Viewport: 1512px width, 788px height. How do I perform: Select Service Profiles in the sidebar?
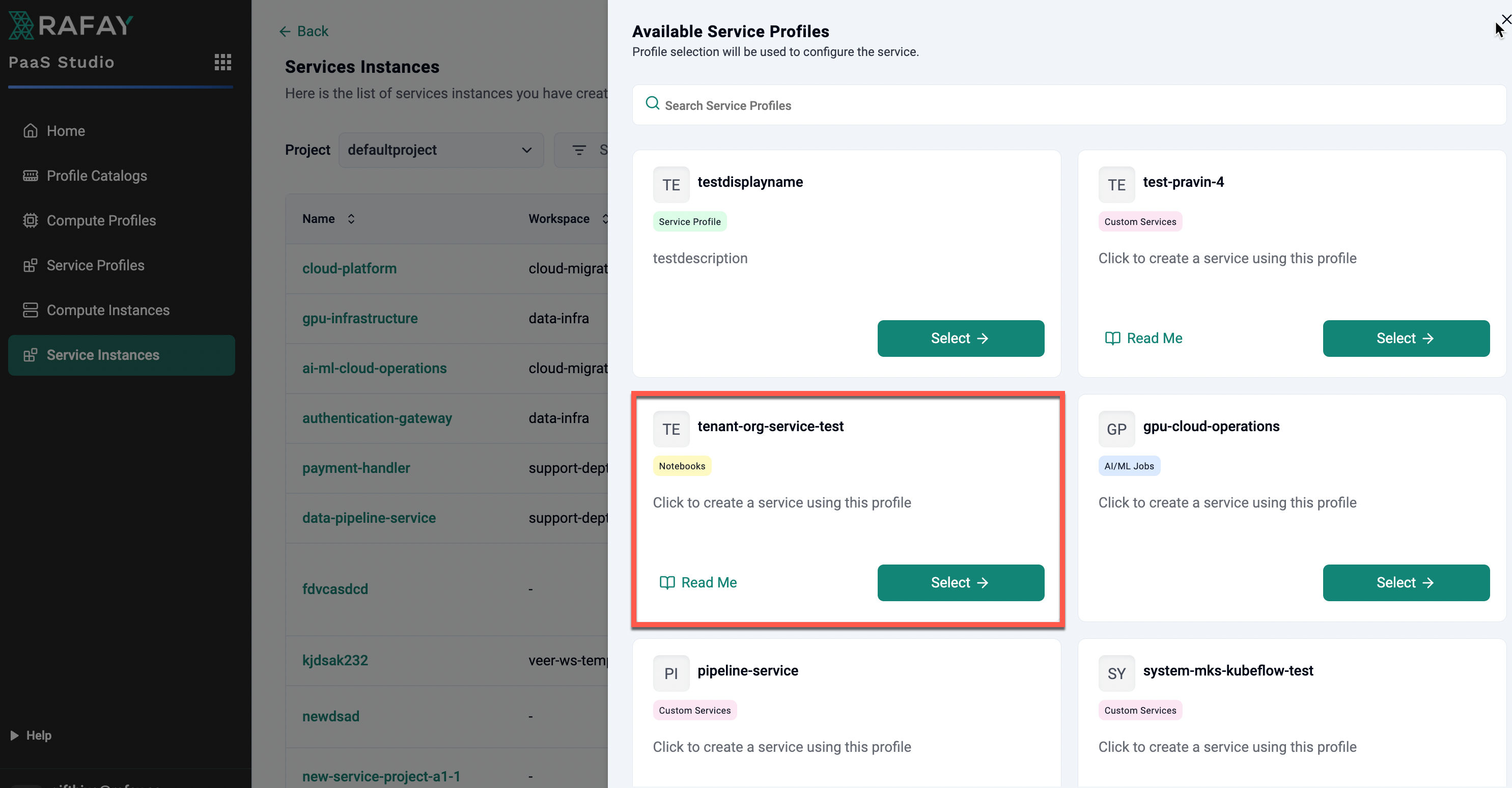click(95, 265)
